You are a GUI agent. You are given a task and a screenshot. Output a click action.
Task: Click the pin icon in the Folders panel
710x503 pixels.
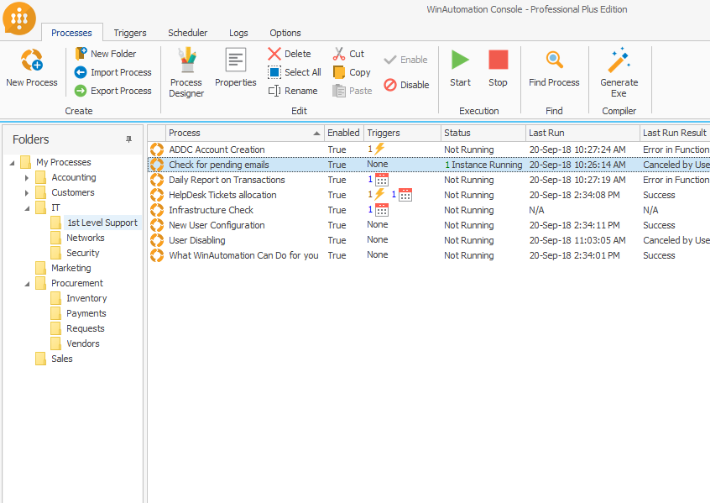coord(129,139)
